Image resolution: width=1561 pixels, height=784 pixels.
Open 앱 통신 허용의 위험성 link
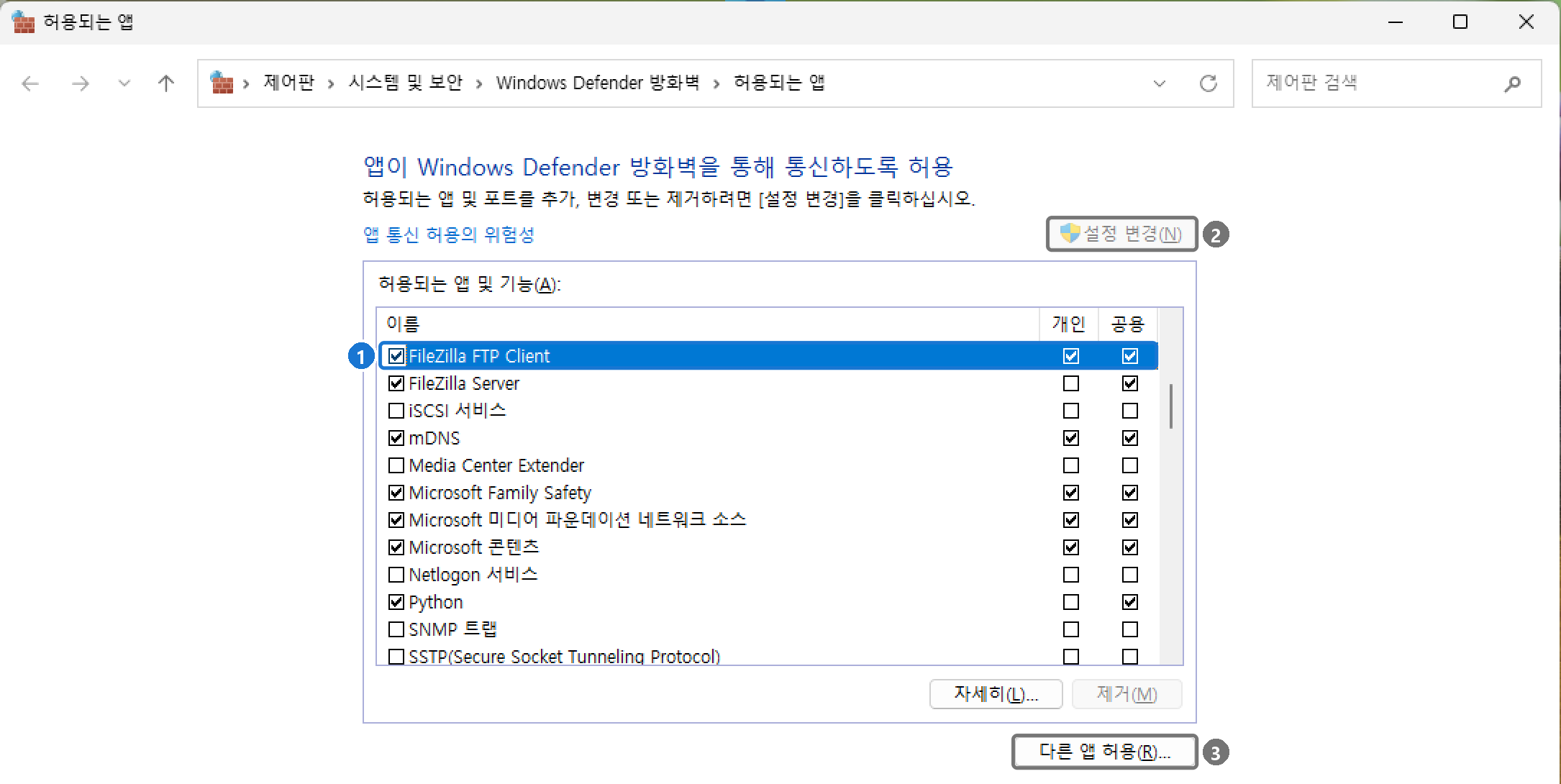[x=449, y=234]
